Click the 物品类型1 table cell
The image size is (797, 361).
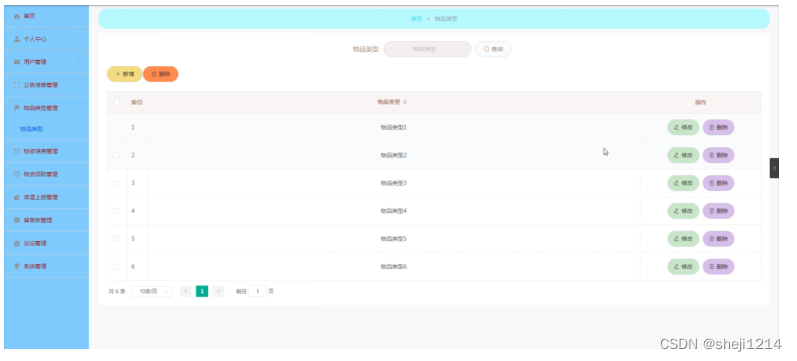tap(393, 128)
